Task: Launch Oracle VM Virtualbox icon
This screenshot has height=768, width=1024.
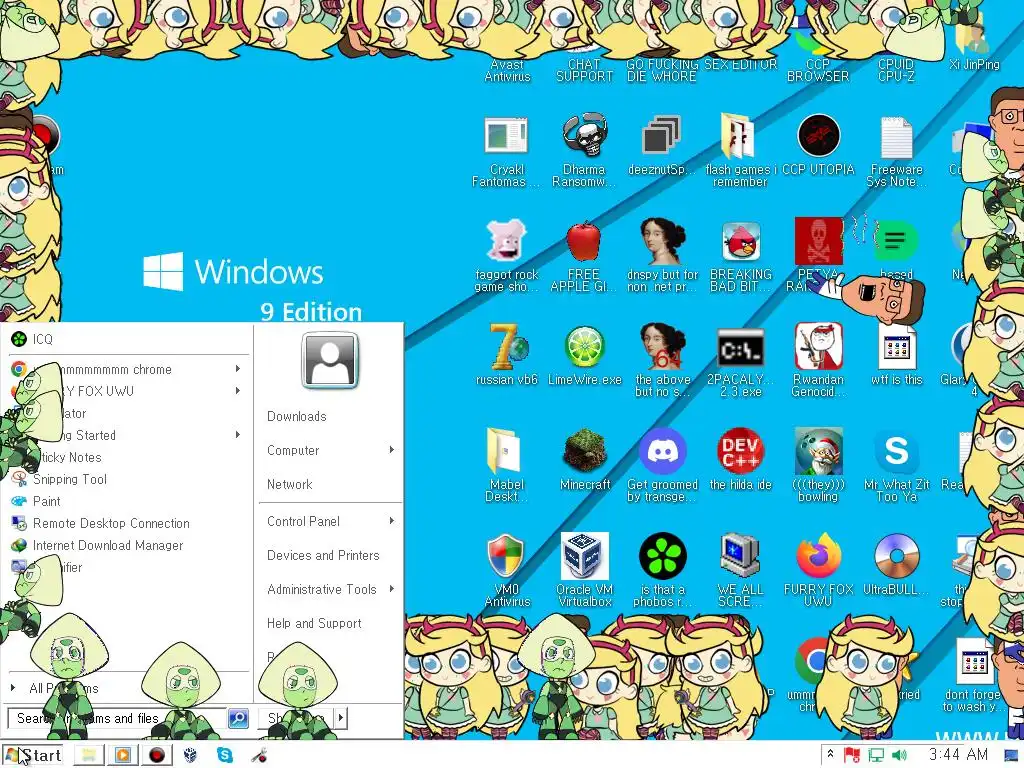Action: pyautogui.click(x=584, y=556)
